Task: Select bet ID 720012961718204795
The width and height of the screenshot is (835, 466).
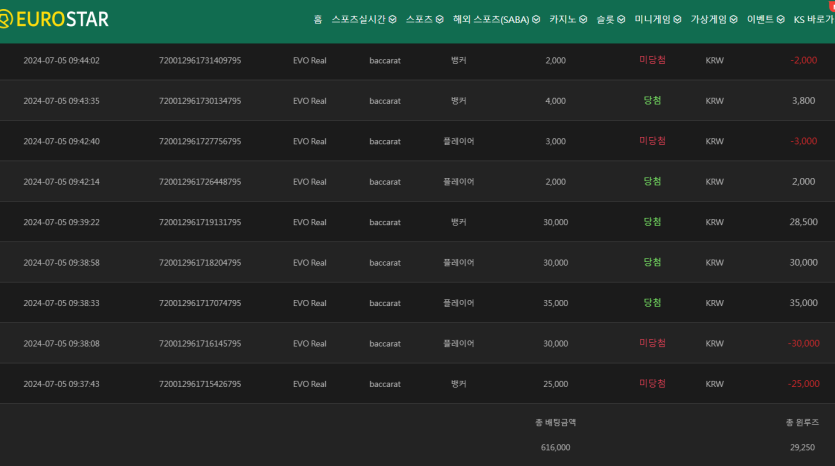Action: click(200, 263)
